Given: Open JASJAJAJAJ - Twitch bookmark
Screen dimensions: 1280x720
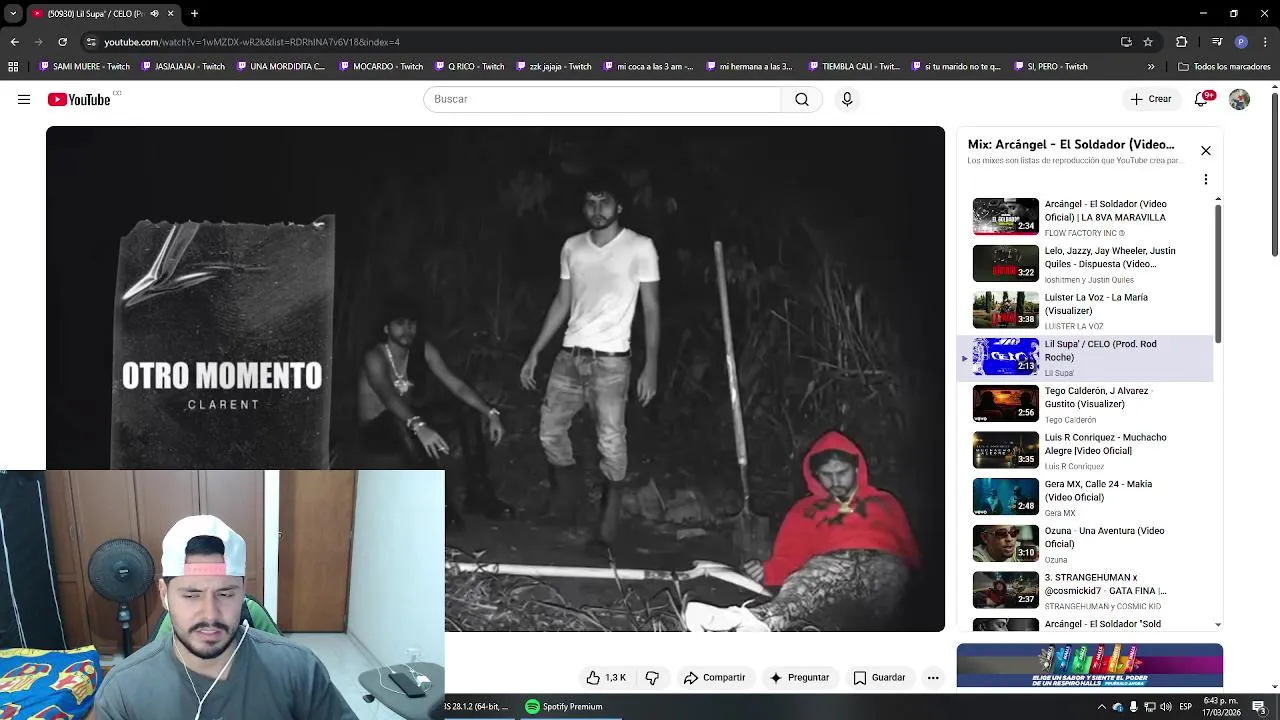Looking at the screenshot, I should [x=184, y=67].
